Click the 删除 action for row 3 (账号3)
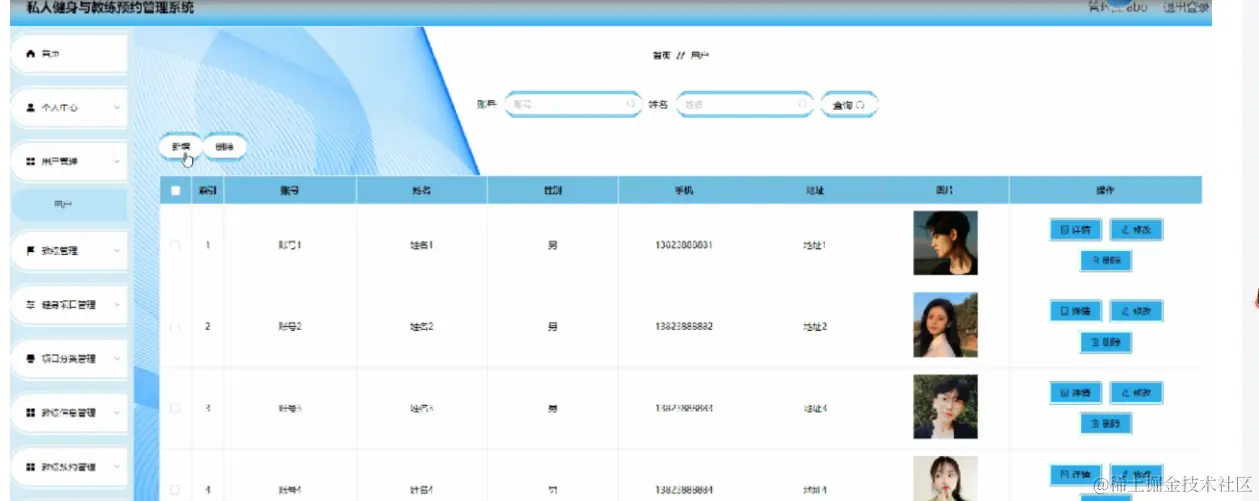Screen dimensions: 1259x501 (1106, 423)
